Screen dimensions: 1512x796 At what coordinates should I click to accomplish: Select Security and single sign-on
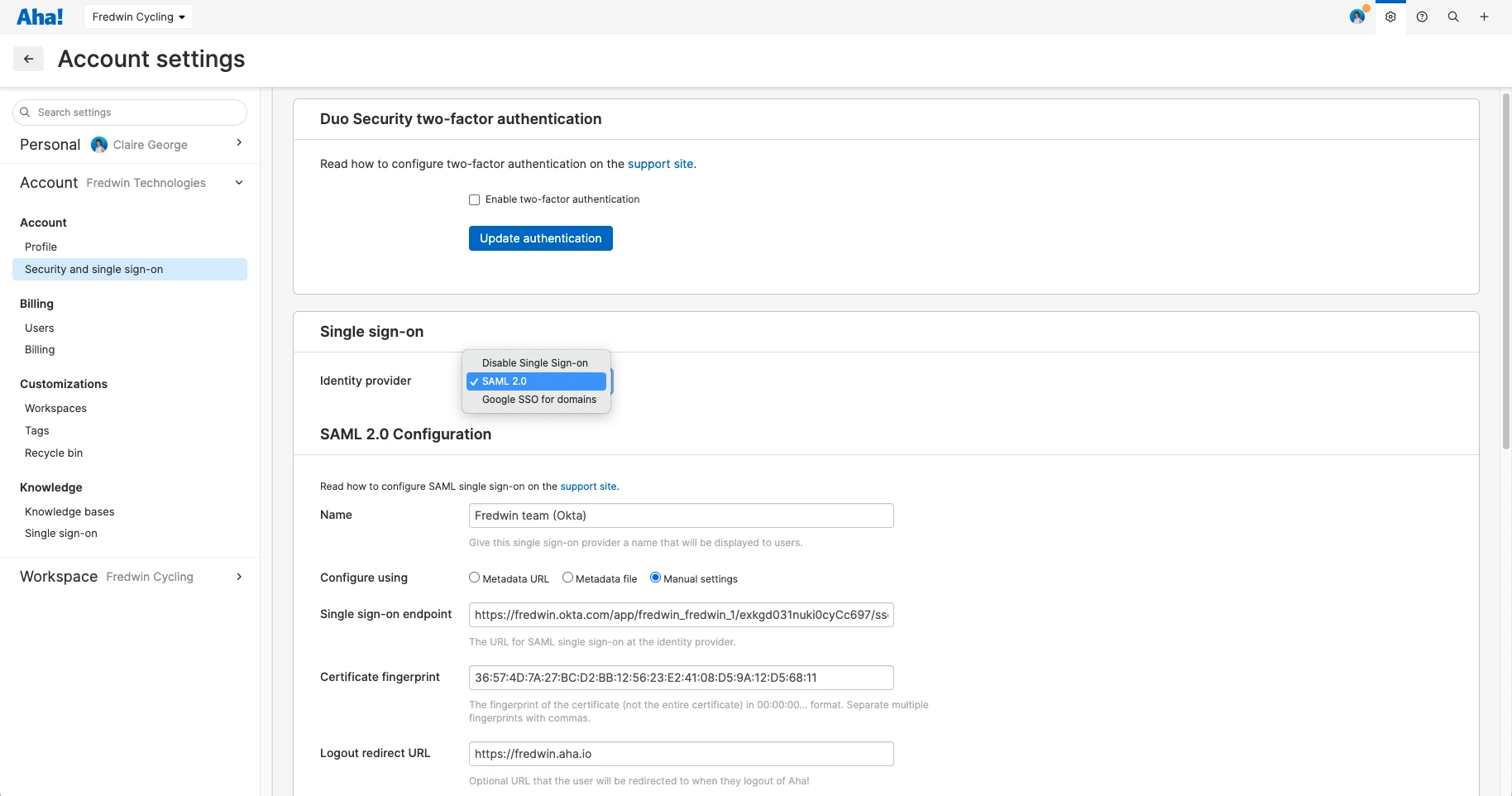click(130, 269)
